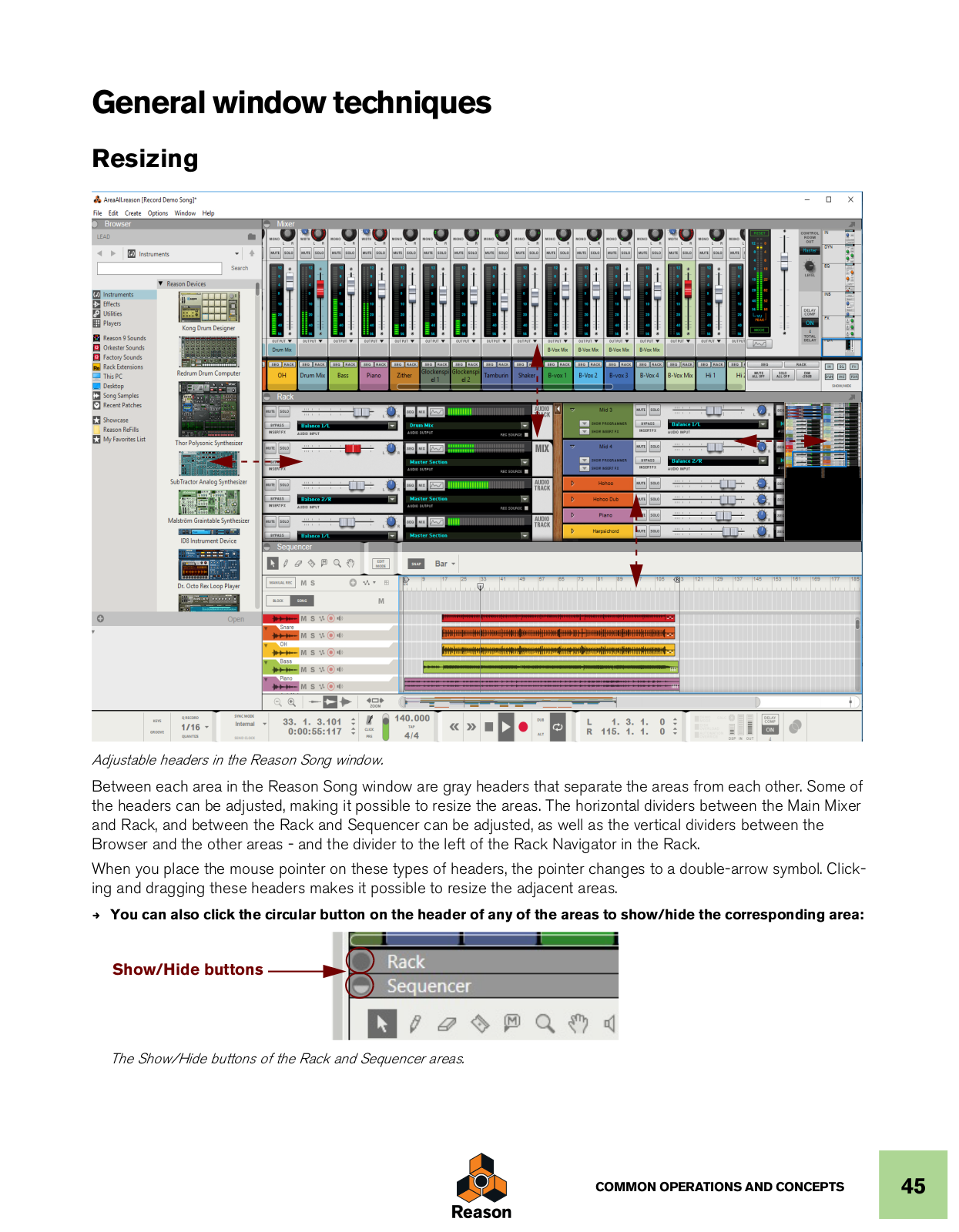Screen dimensions: 959x1232
Task: Open the File menu
Action: [x=98, y=213]
